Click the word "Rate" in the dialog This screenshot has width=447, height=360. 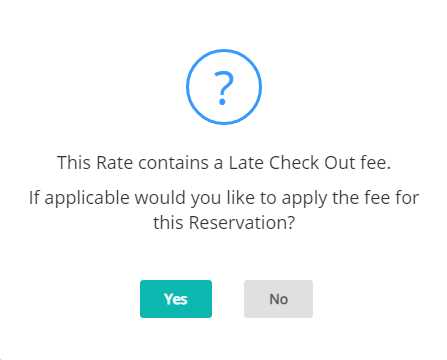pyautogui.click(x=114, y=163)
